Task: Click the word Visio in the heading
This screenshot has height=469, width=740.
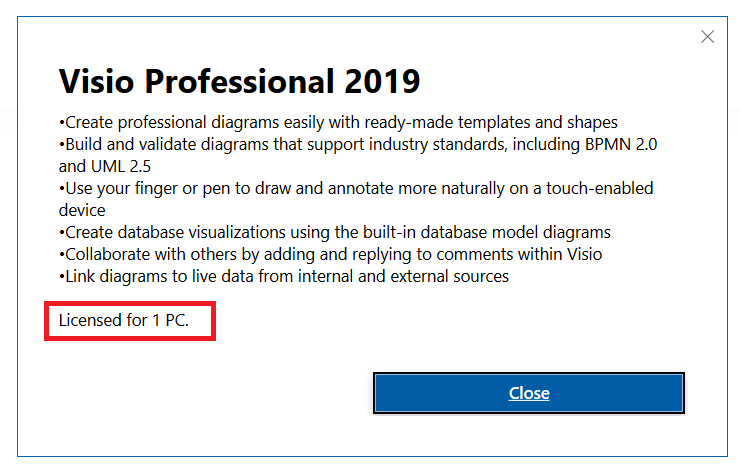Action: [x=97, y=81]
